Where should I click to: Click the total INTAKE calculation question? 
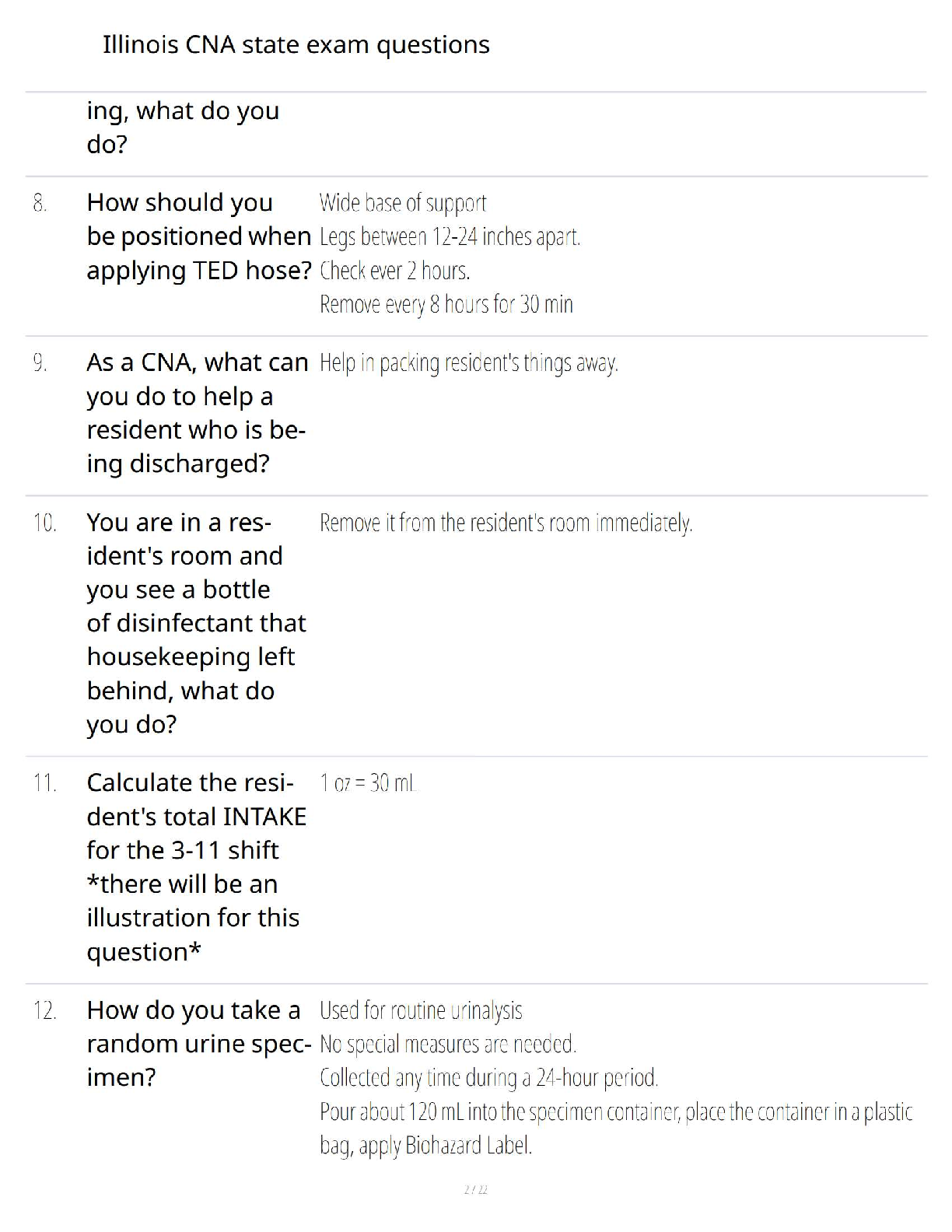196,867
